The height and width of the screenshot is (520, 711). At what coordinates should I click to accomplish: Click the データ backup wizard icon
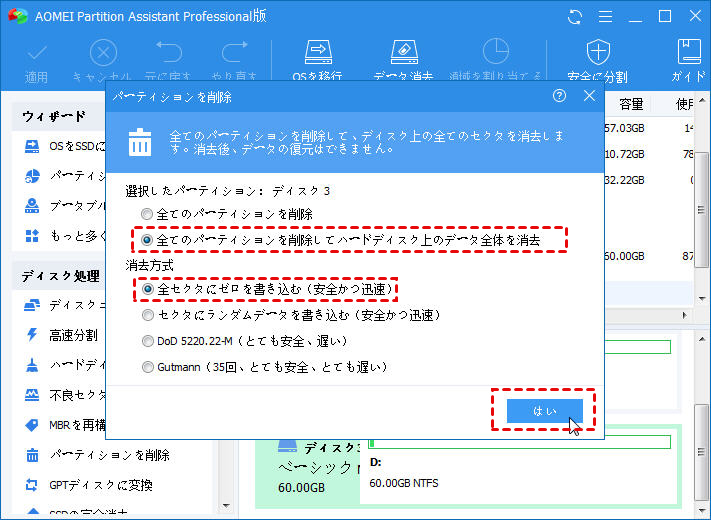[x=32, y=206]
